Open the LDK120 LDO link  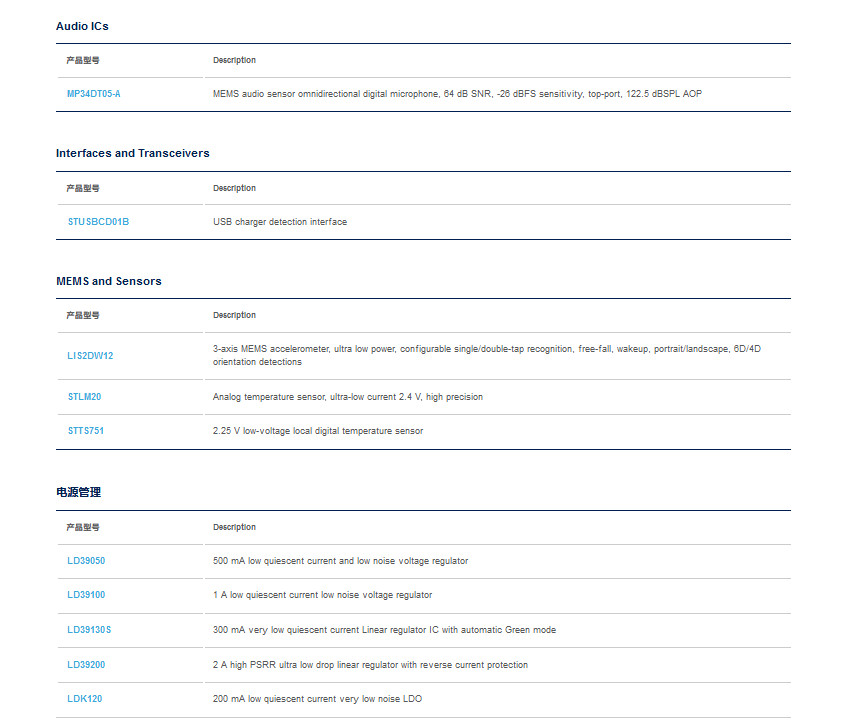pos(84,699)
